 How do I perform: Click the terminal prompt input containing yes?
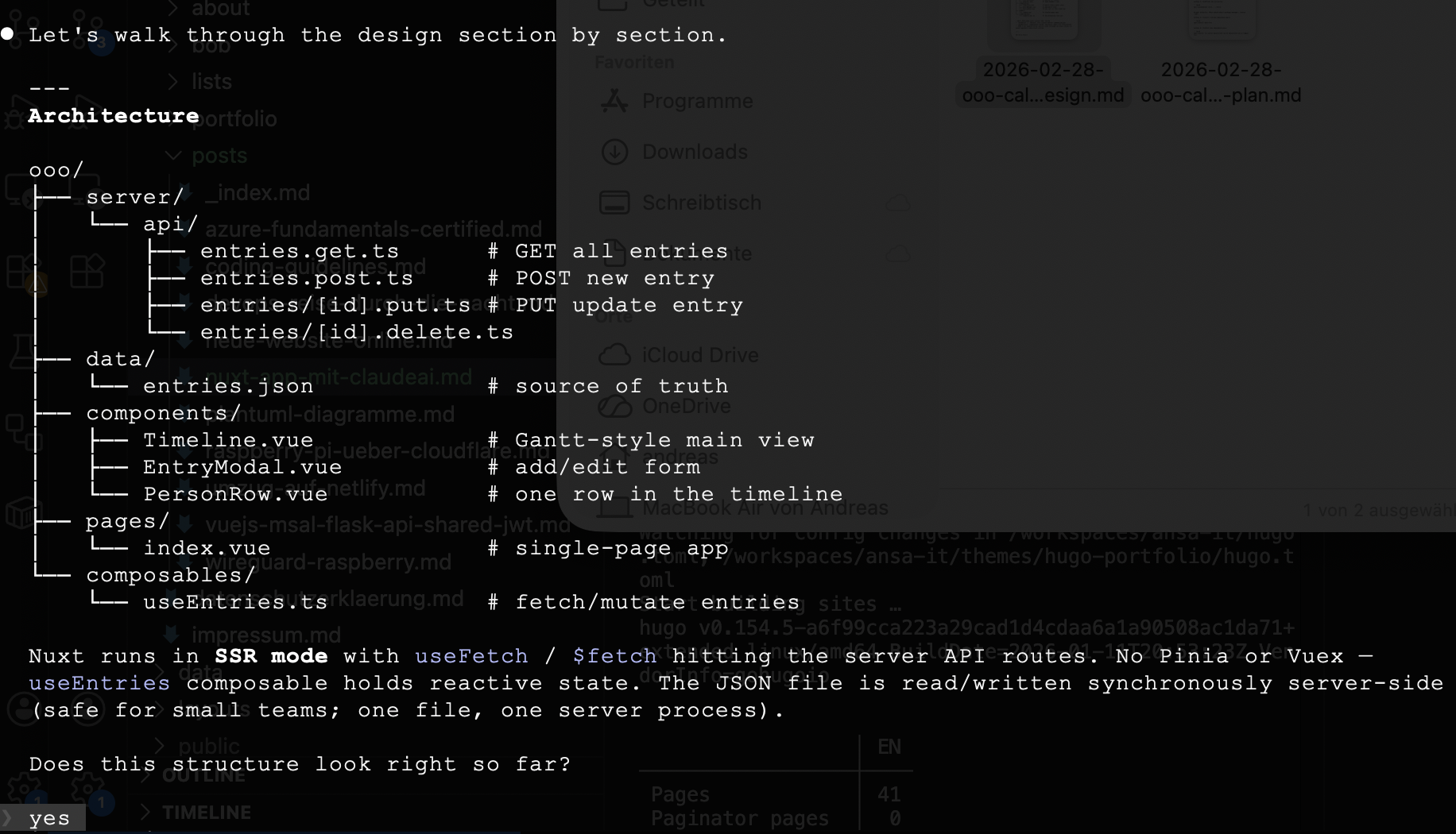pyautogui.click(x=49, y=818)
